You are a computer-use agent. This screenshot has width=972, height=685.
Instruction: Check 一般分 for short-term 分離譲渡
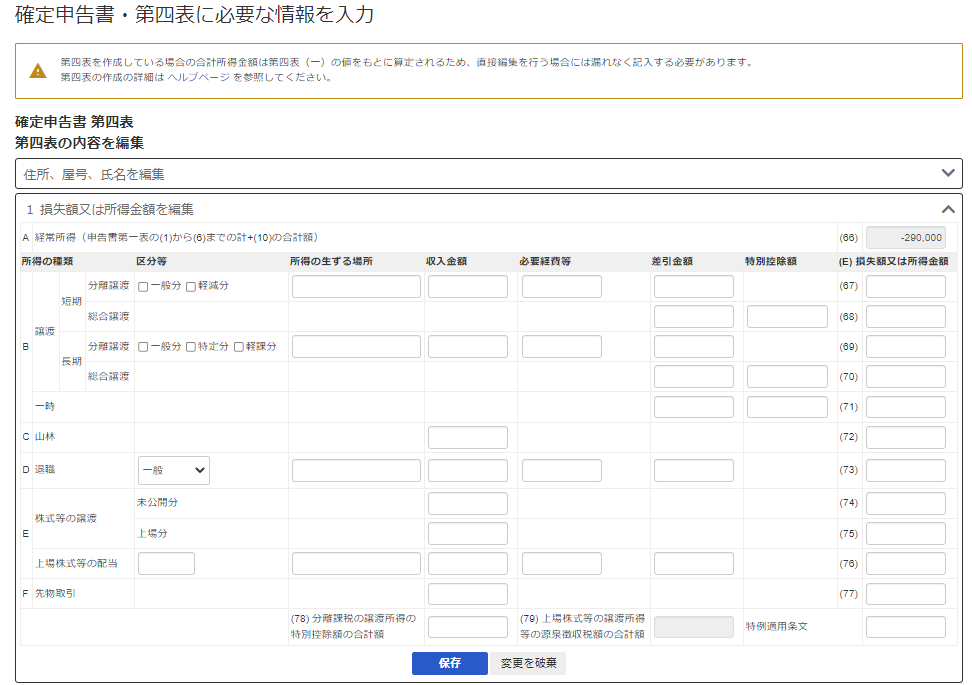(x=143, y=286)
